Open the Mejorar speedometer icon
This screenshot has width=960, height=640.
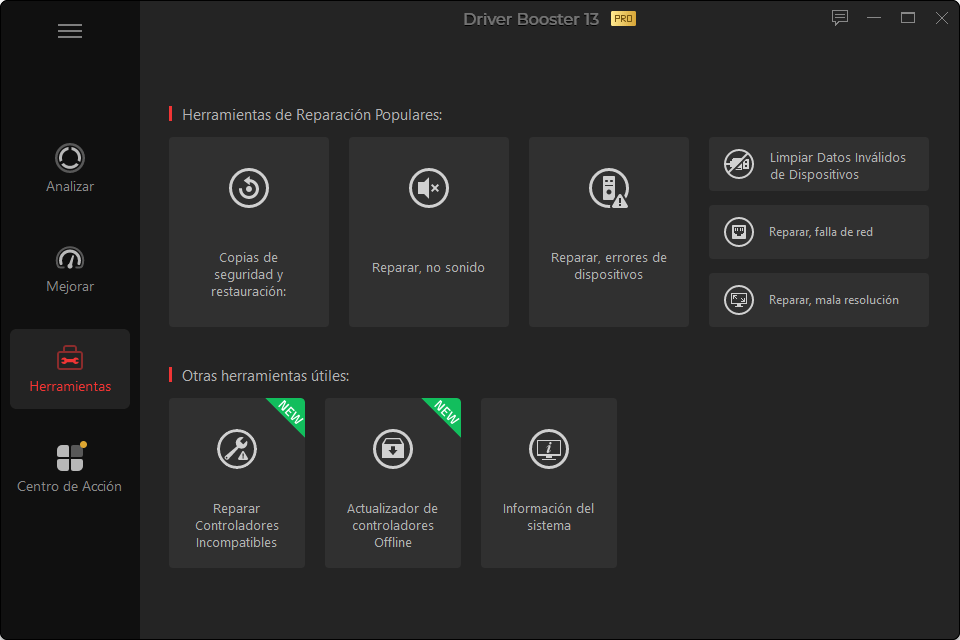(70, 258)
